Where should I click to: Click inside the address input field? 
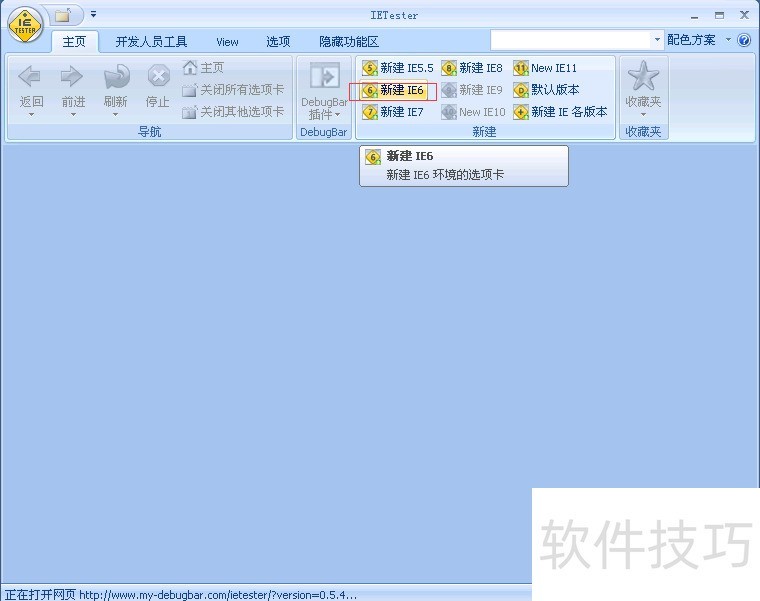570,40
